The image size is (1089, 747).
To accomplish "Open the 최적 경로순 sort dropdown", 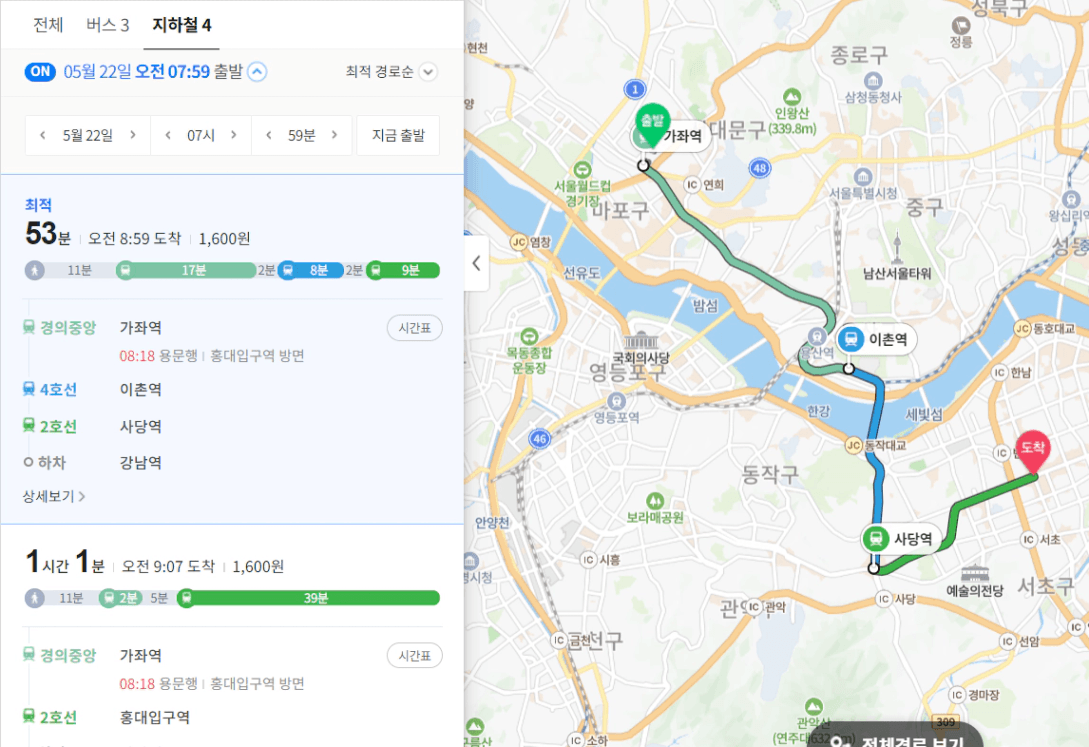I will click(x=391, y=72).
